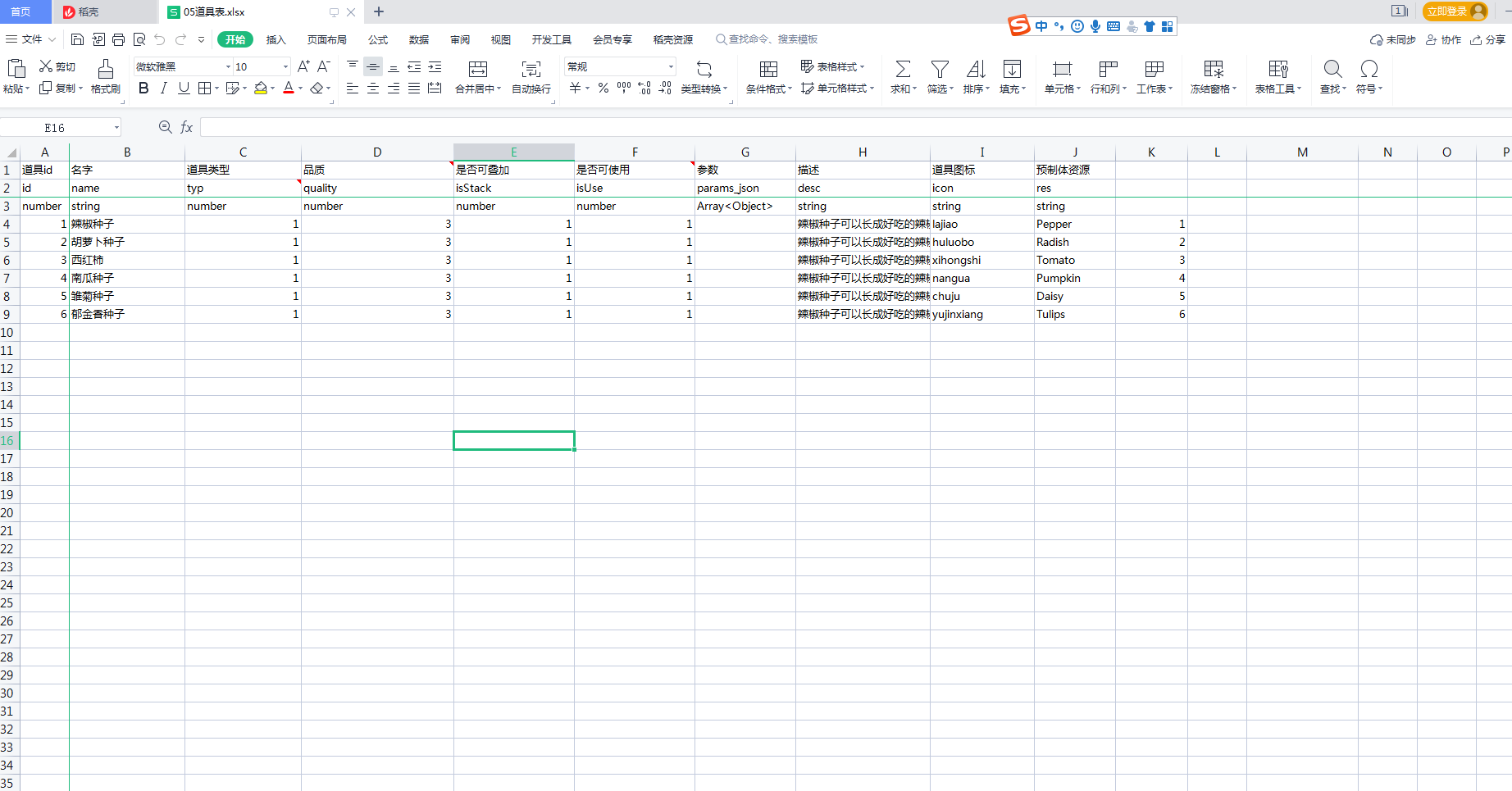Click the Fill (填充) icon
Screen dimensions: 1512x791
point(1013,69)
